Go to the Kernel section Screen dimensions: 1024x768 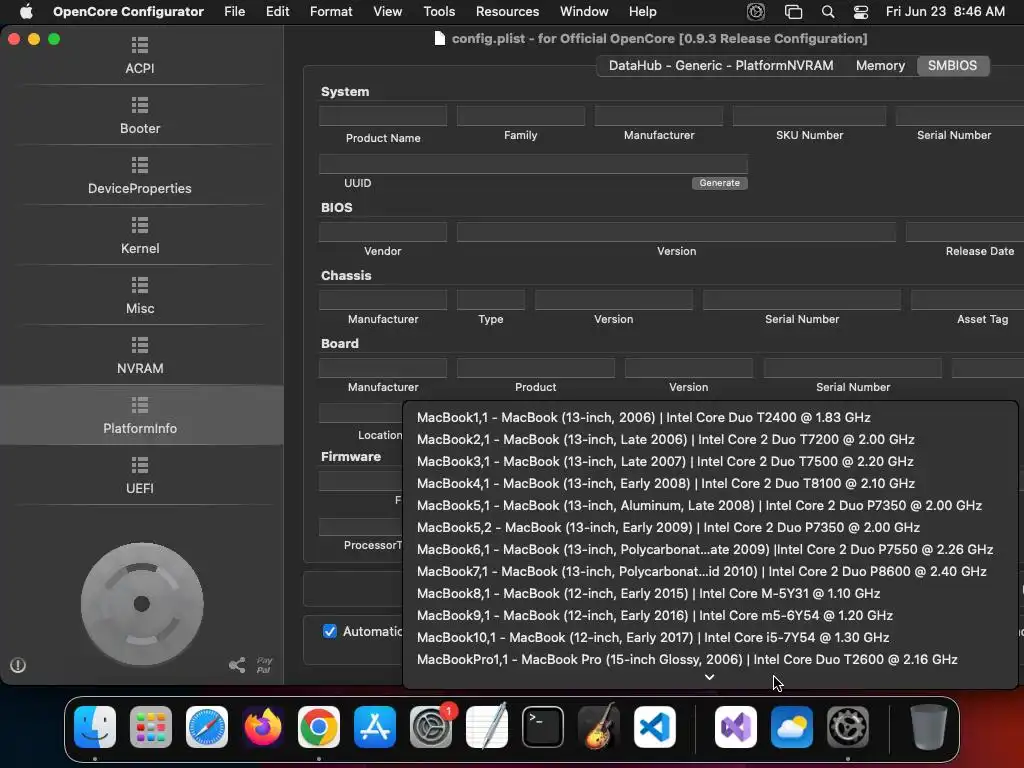click(140, 236)
